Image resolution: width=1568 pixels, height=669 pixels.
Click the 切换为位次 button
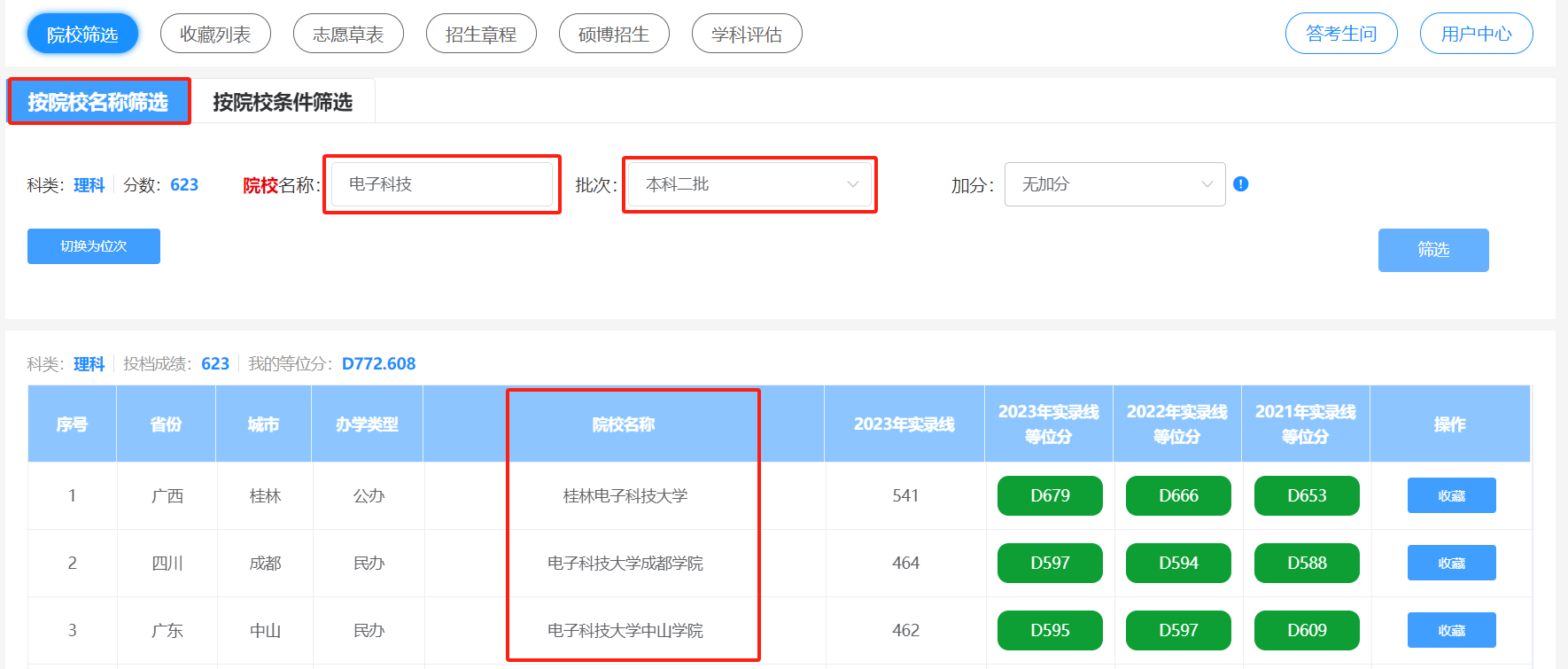94,246
